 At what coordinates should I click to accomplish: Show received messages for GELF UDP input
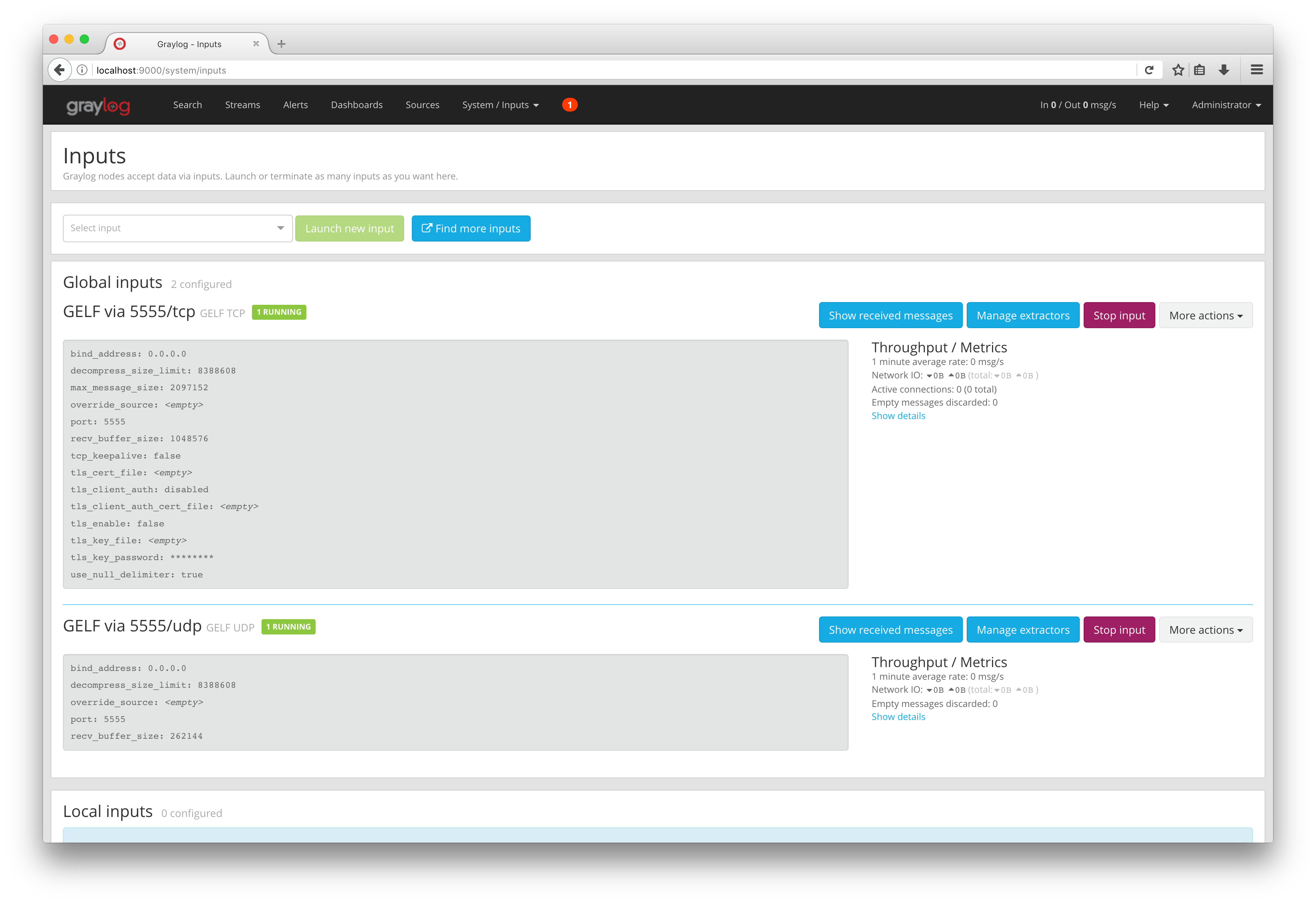tap(890, 630)
